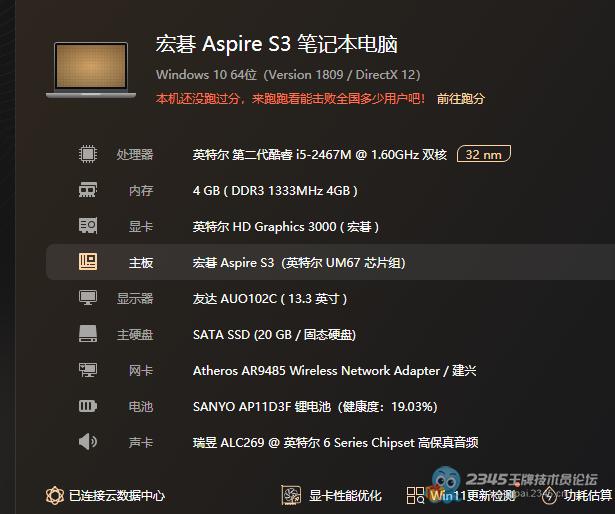Open Win11更新检测 tool

click(472, 496)
